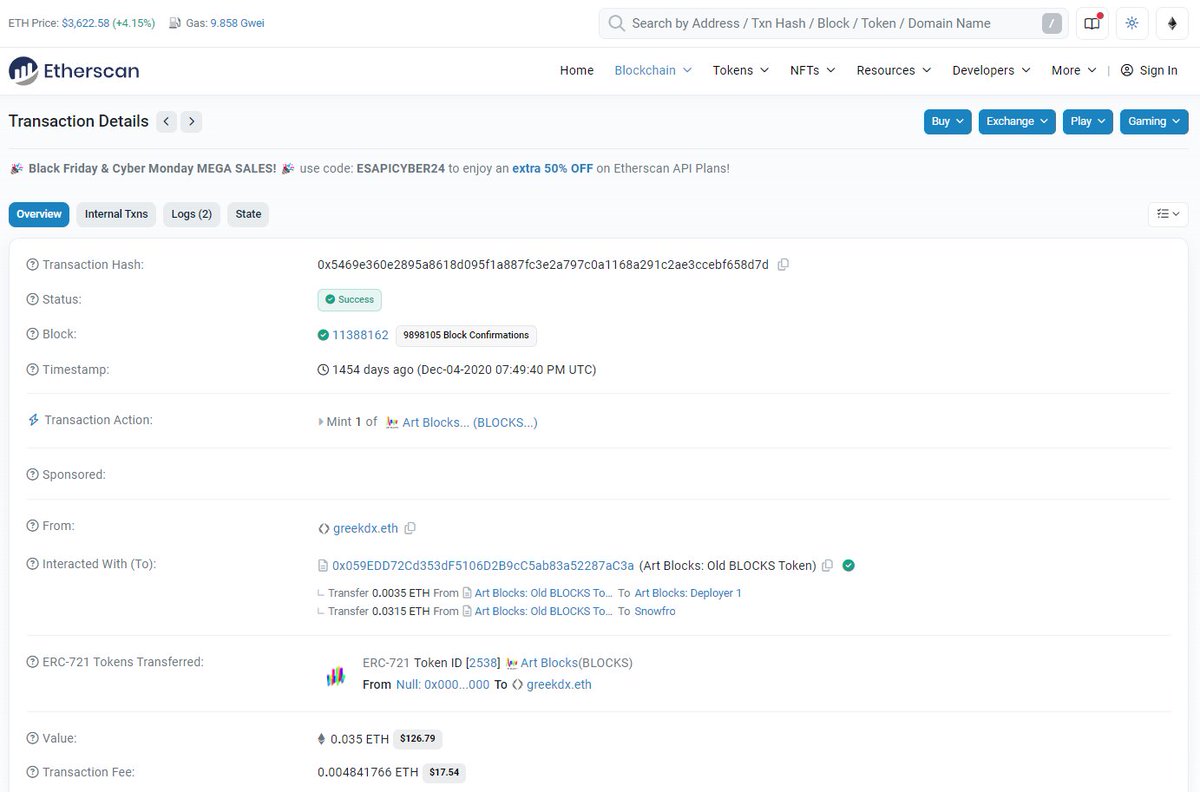The height and width of the screenshot is (792, 1200).
Task: Click help icon next to Block
Action: click(x=33, y=334)
